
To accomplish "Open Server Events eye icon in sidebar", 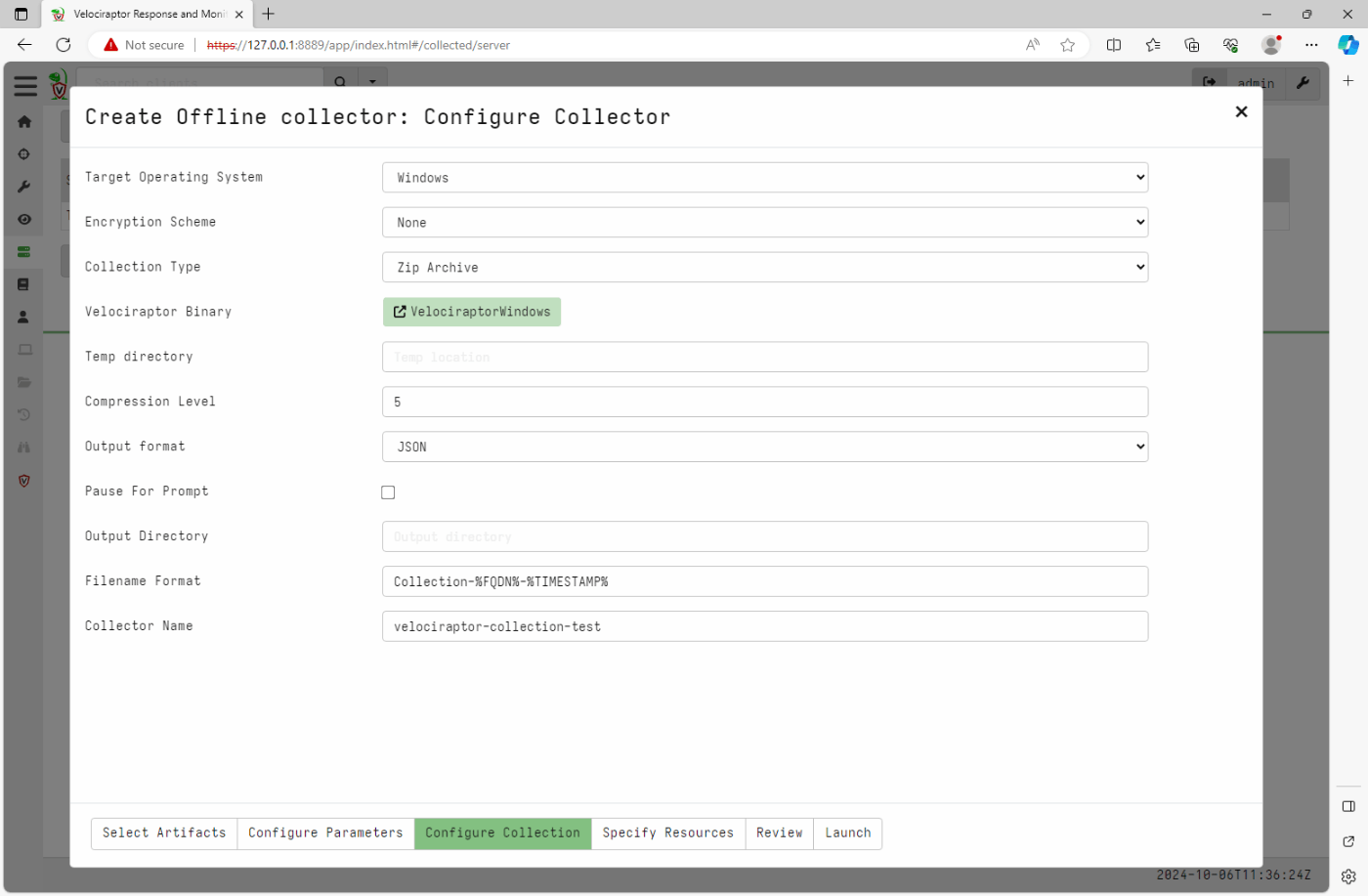I will tap(24, 219).
